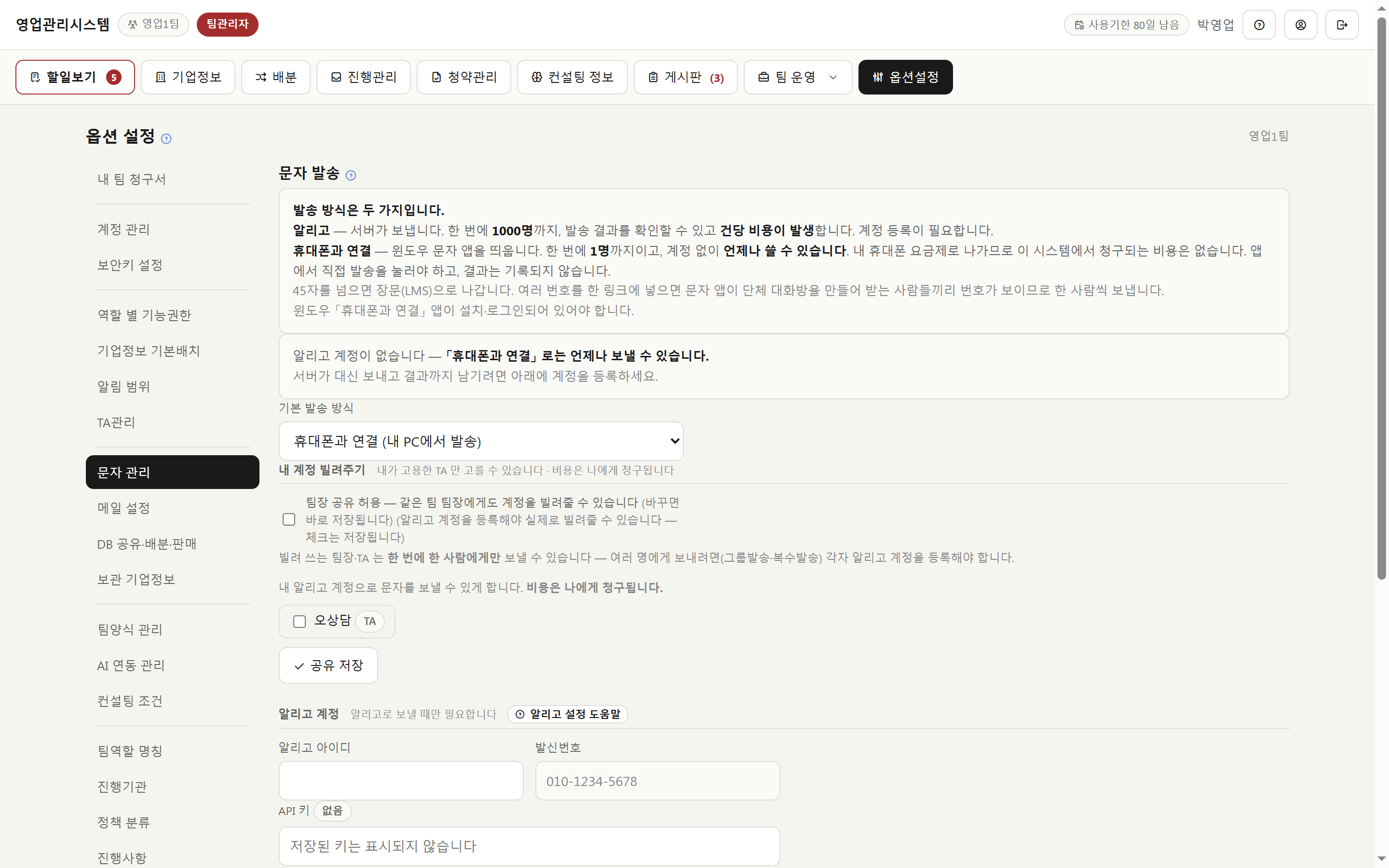This screenshot has height=868, width=1389.
Task: Select 내 팀 청구서 in sidebar
Action: click(172, 179)
